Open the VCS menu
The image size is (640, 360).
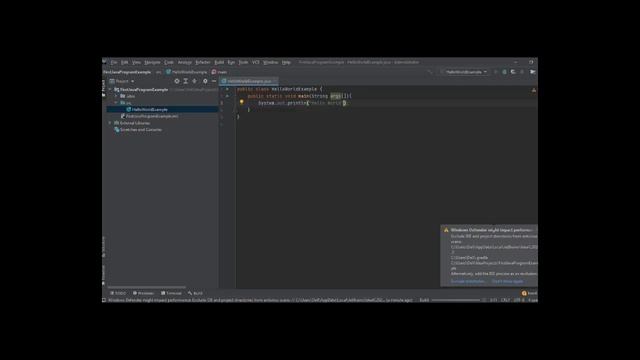coord(256,62)
